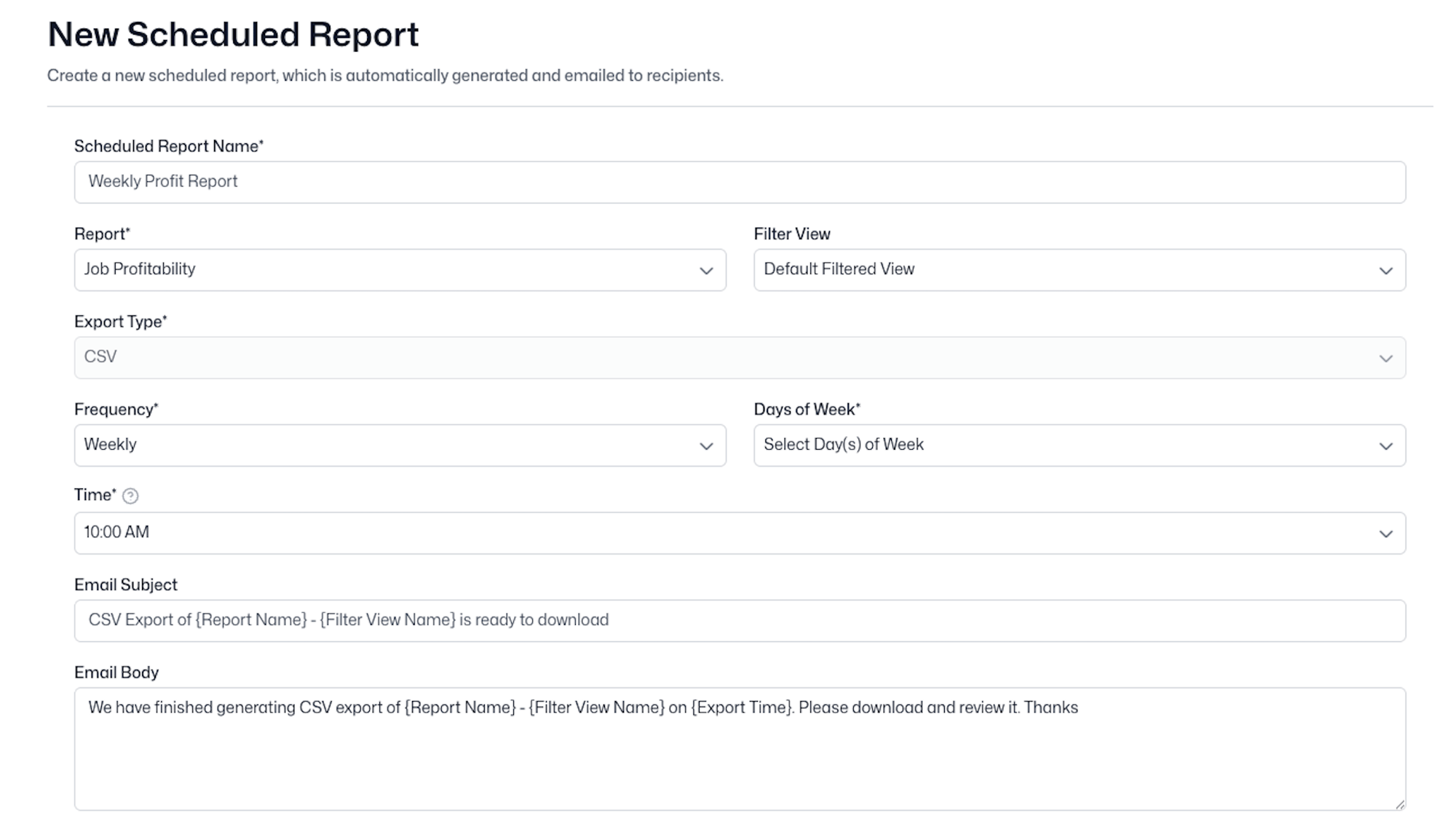This screenshot has height=826, width=1456.
Task: Click the 'Email Subject' field label
Action: tap(125, 585)
